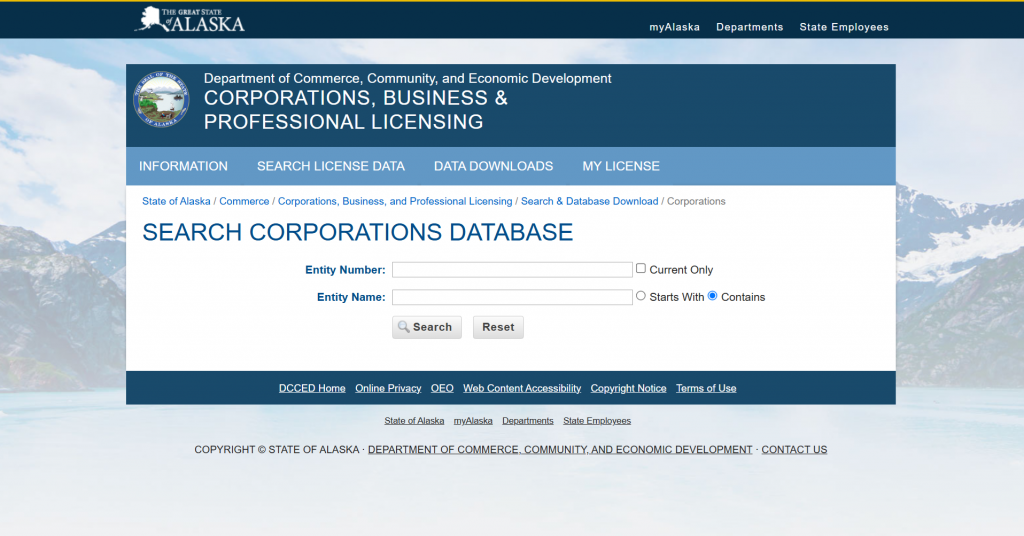The width and height of the screenshot is (1024, 536).
Task: Click the Great State of Alaska logo
Action: click(x=189, y=20)
